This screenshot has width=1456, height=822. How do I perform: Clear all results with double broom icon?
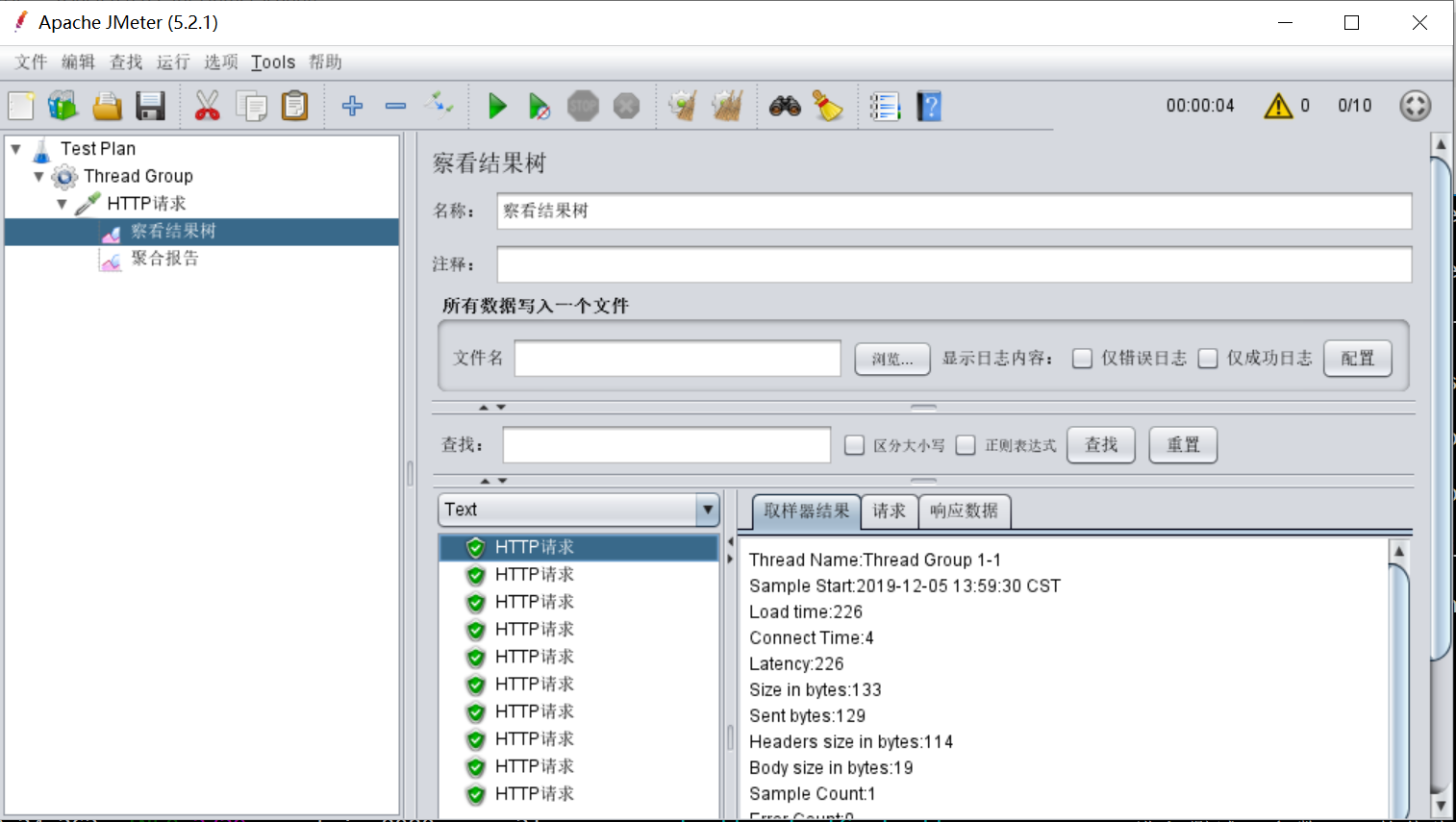coord(727,106)
